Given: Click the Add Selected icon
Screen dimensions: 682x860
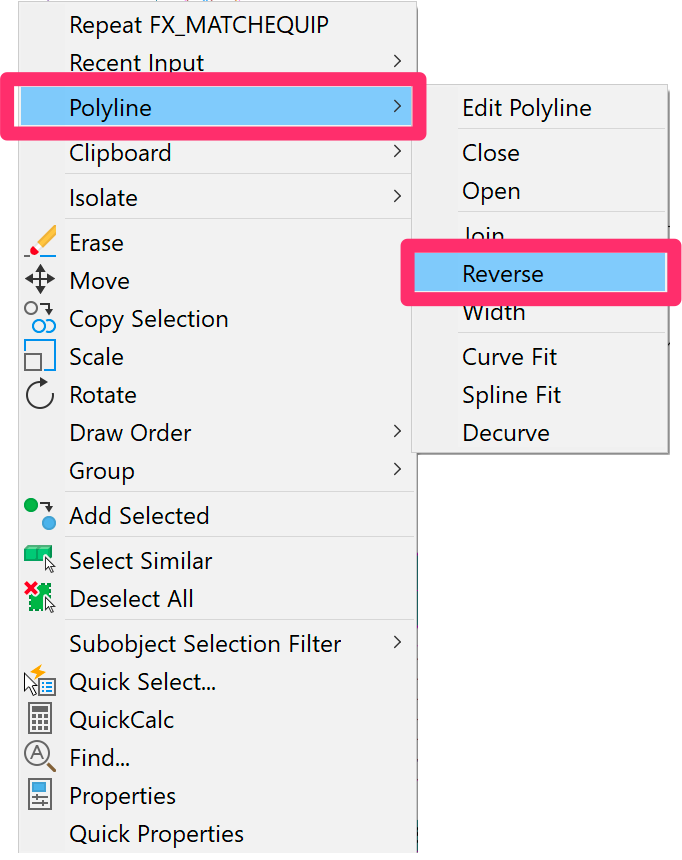Looking at the screenshot, I should (x=40, y=514).
